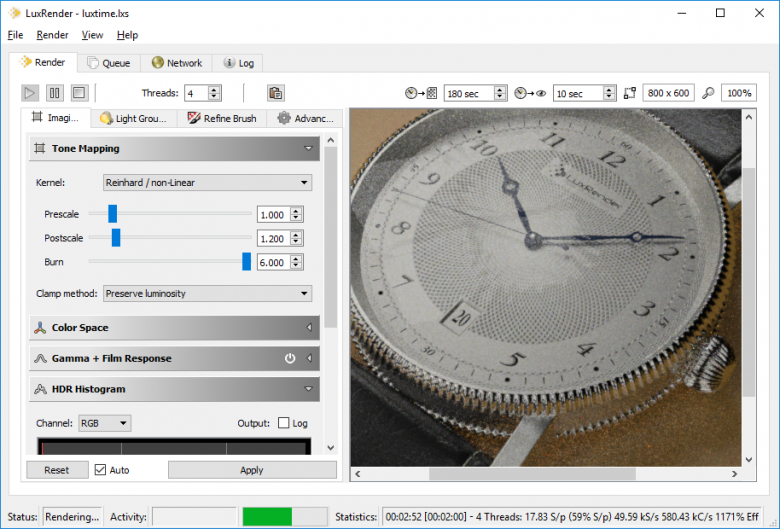Click the rendered watch image

(546, 288)
